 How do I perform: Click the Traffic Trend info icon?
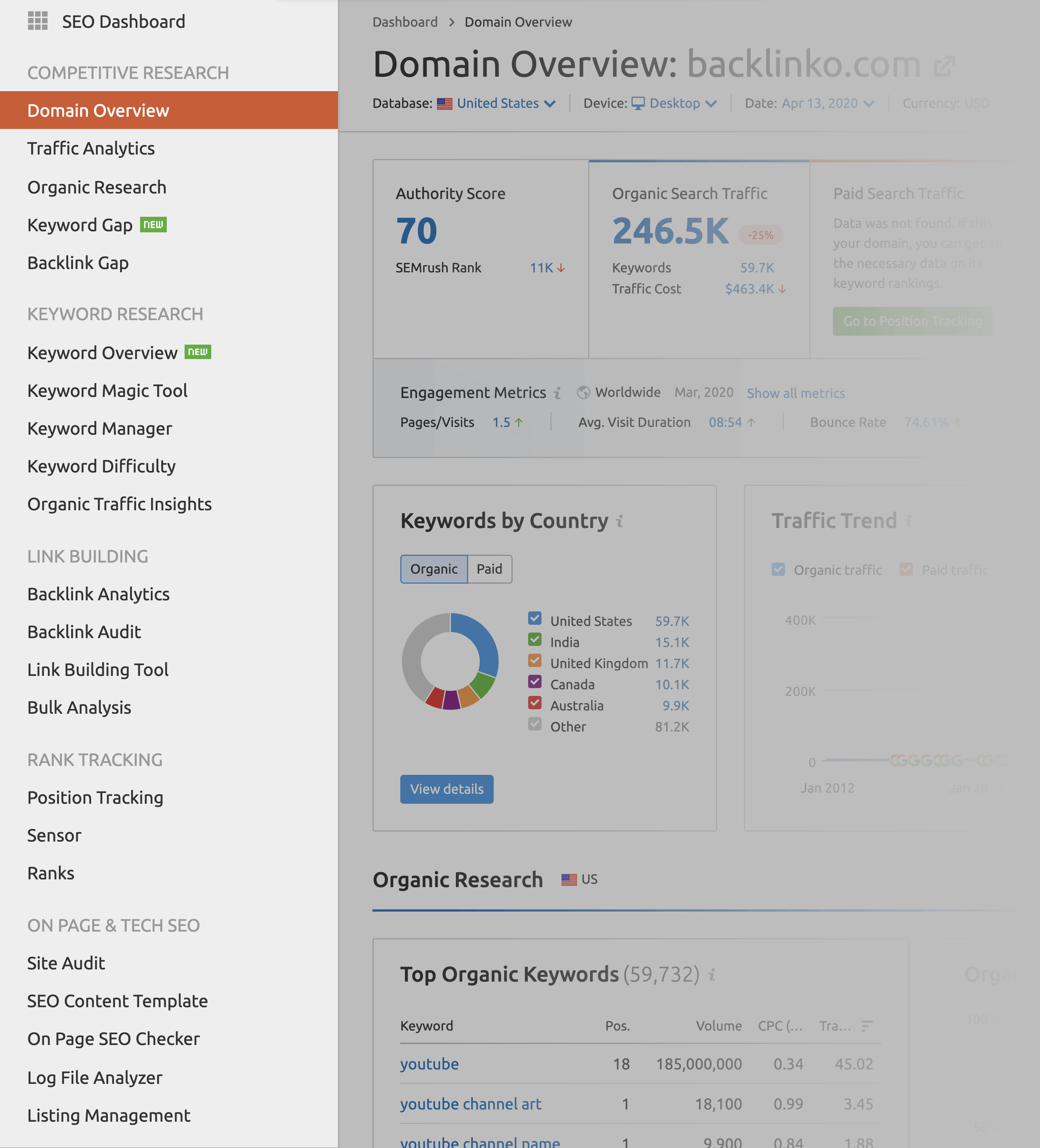[908, 521]
